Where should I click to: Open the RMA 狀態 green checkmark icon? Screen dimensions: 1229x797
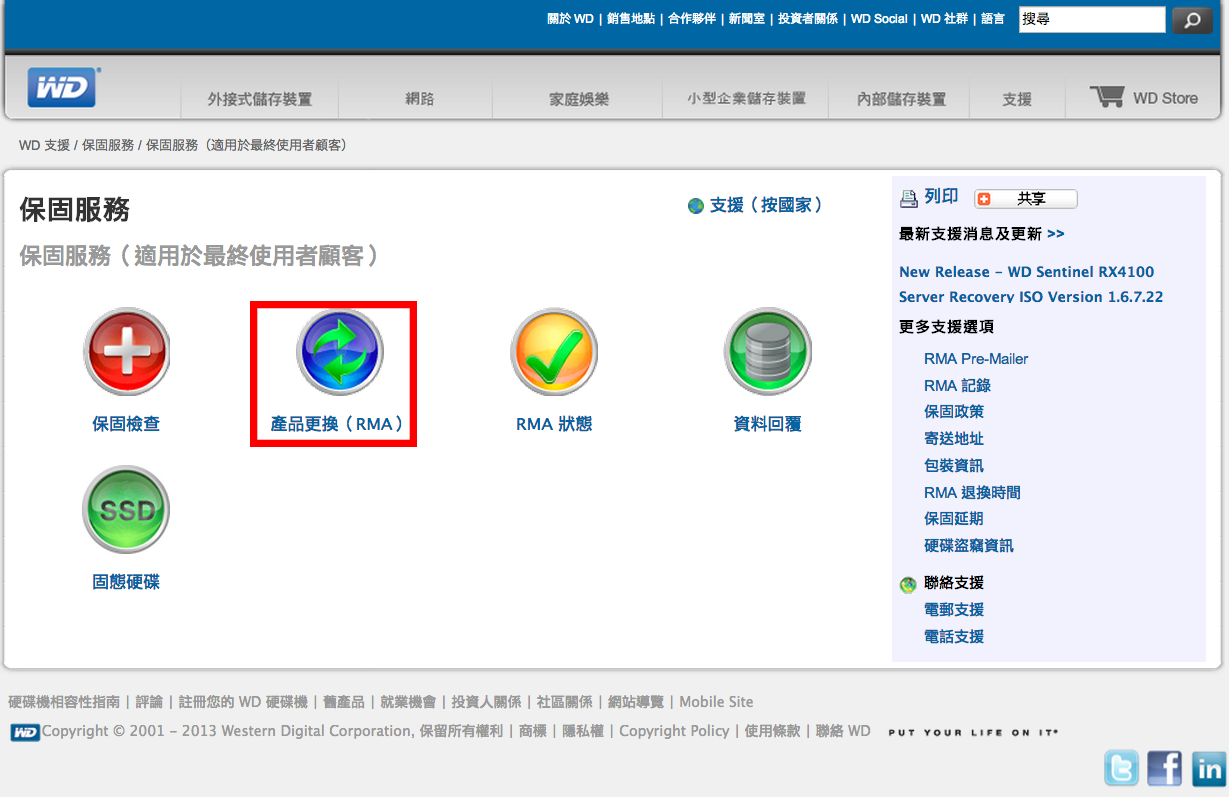click(554, 352)
